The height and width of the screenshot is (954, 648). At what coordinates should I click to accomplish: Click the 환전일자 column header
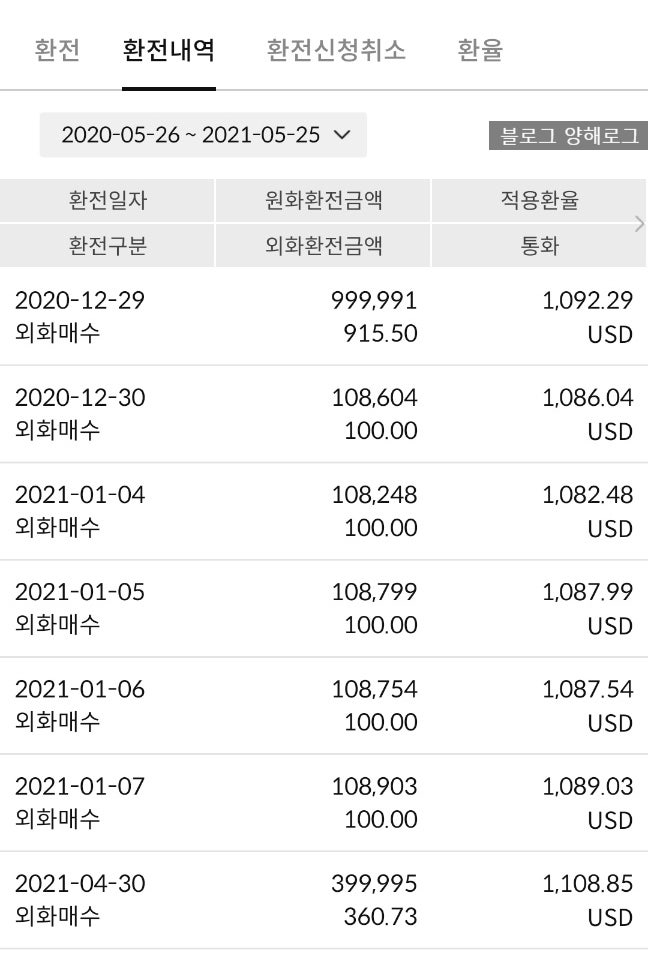[107, 200]
